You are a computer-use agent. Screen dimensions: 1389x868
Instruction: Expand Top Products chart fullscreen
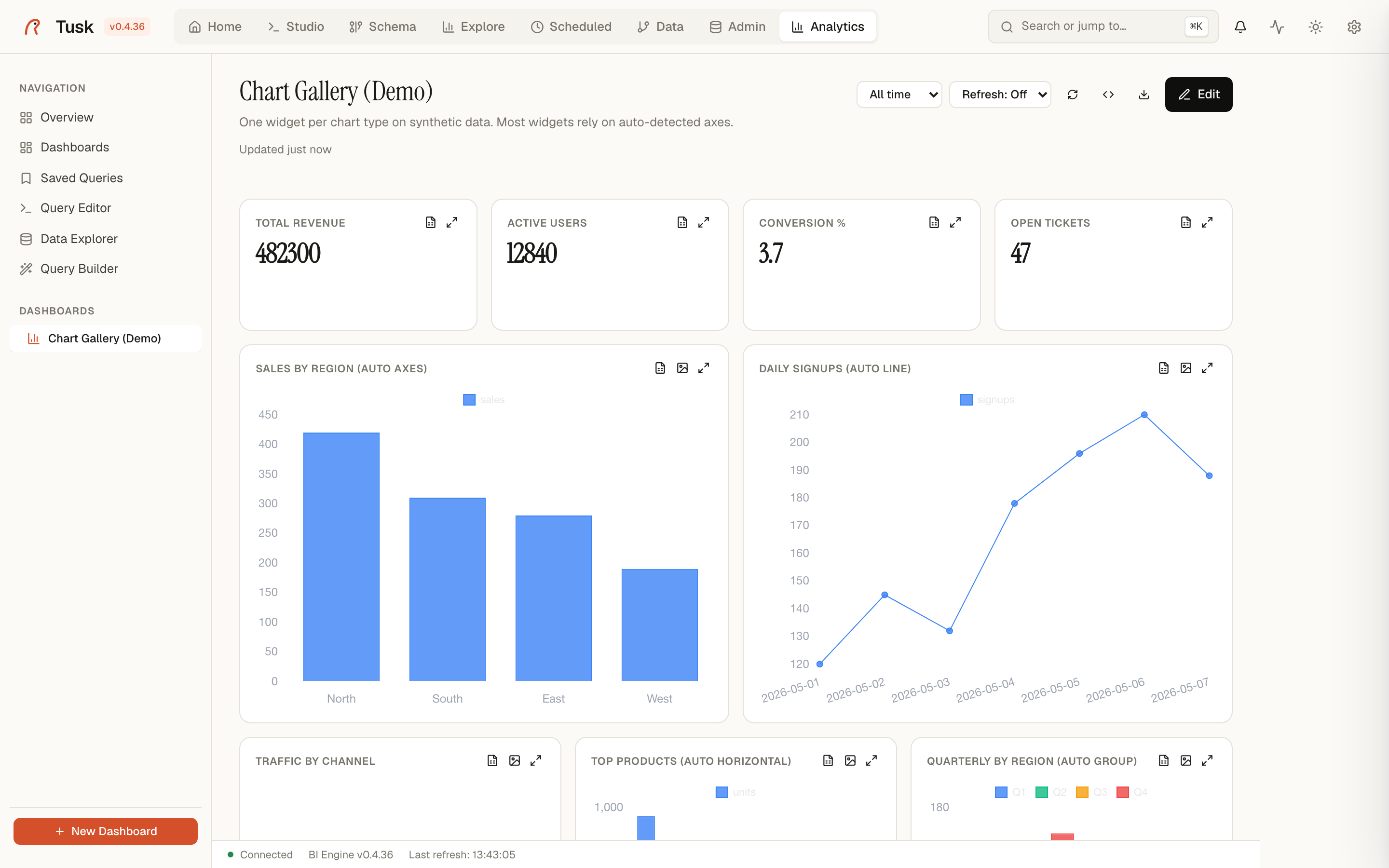(872, 760)
